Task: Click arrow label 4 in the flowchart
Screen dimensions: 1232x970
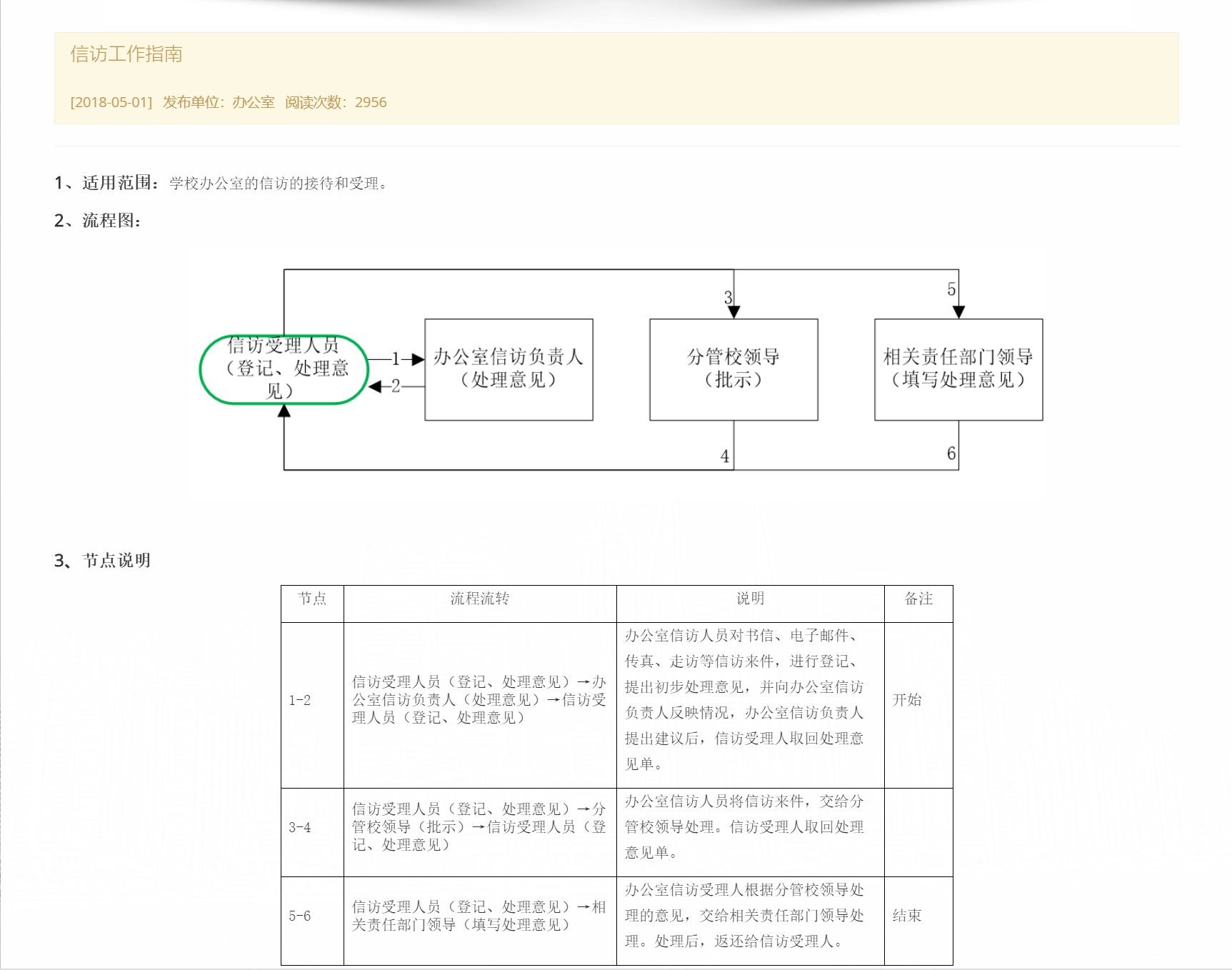Action: [725, 456]
